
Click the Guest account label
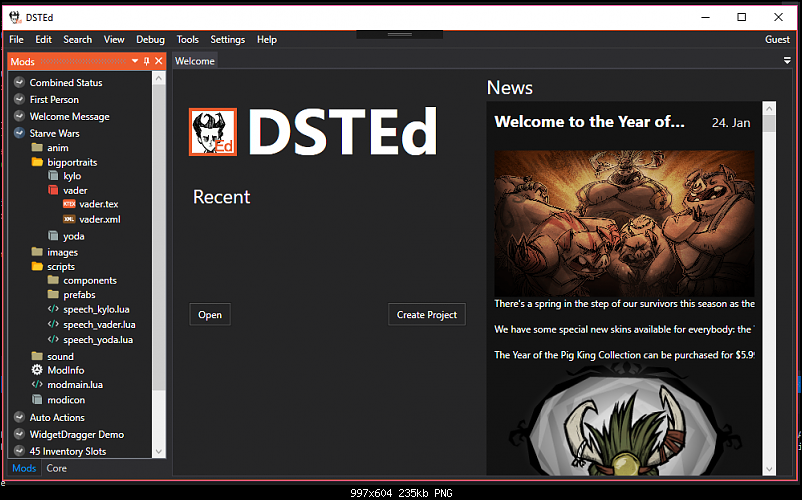point(777,39)
